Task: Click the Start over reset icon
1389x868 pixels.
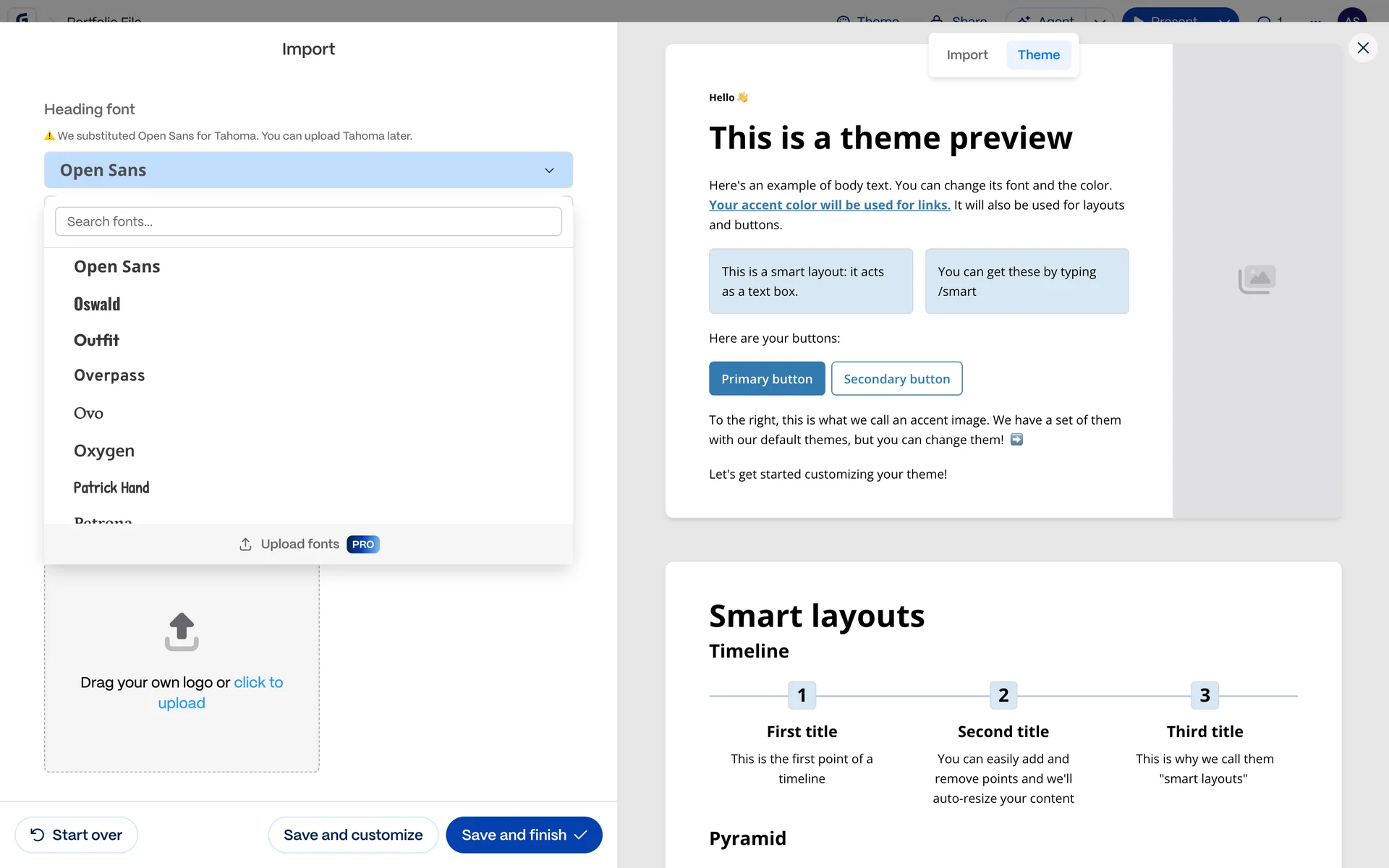Action: 38,835
